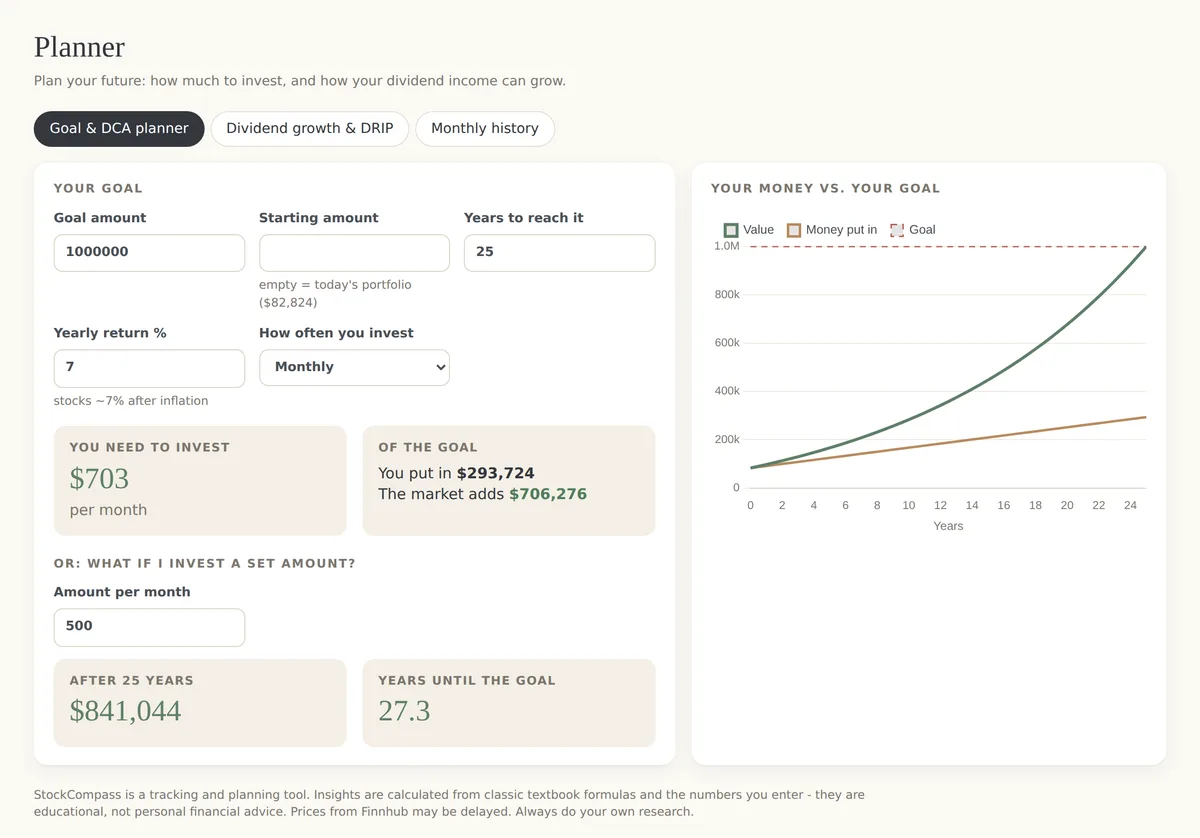Click the 27.3 years until goal value

pyautogui.click(x=404, y=711)
